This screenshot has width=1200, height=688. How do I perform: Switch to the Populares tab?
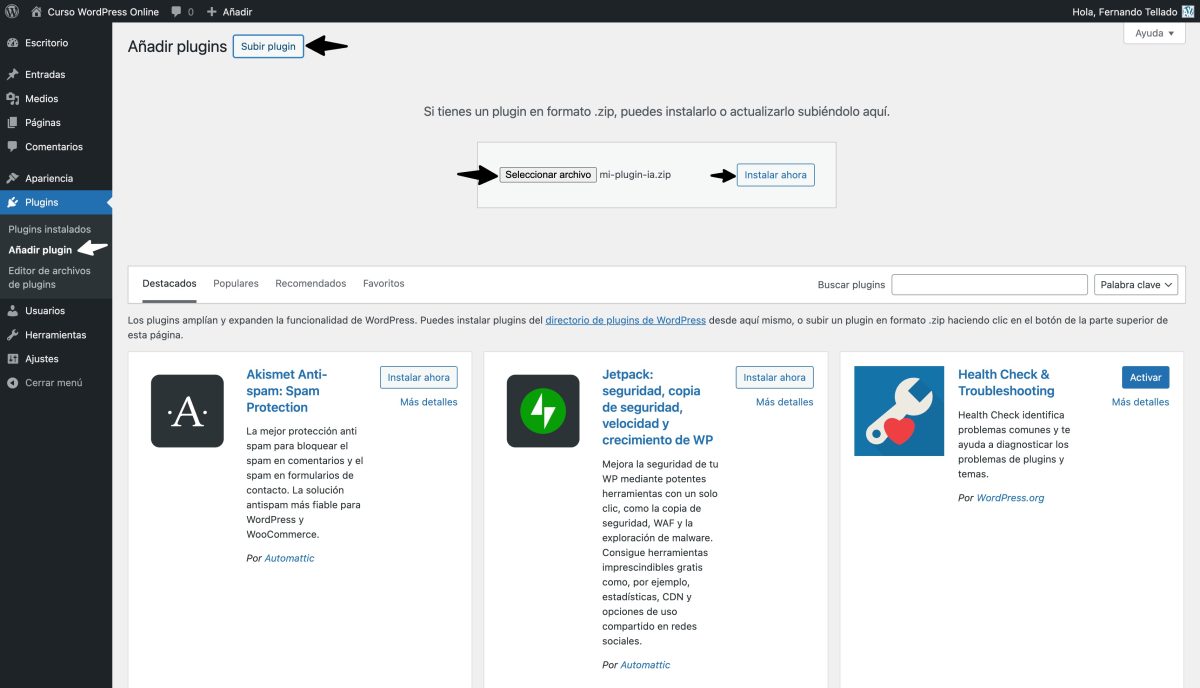click(x=235, y=283)
